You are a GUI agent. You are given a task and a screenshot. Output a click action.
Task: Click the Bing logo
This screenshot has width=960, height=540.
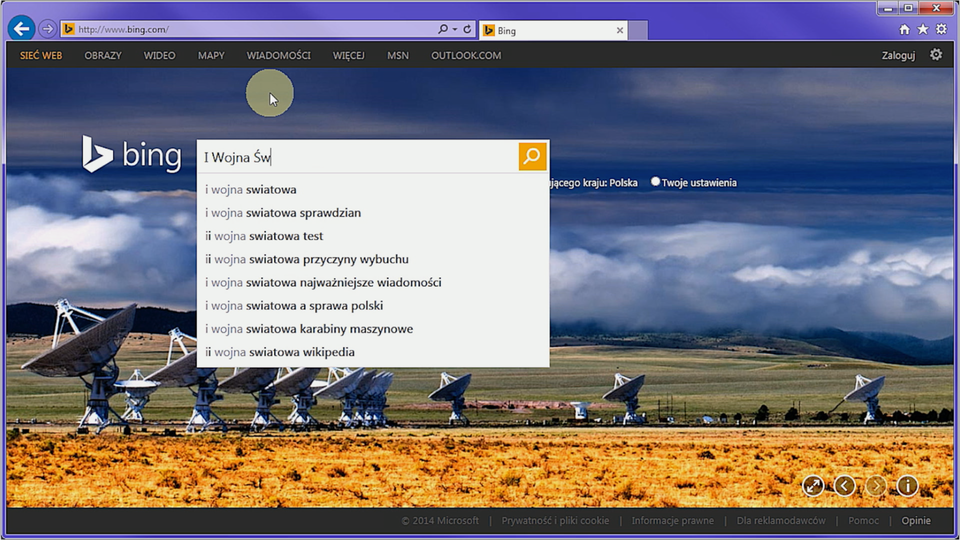[x=132, y=154]
